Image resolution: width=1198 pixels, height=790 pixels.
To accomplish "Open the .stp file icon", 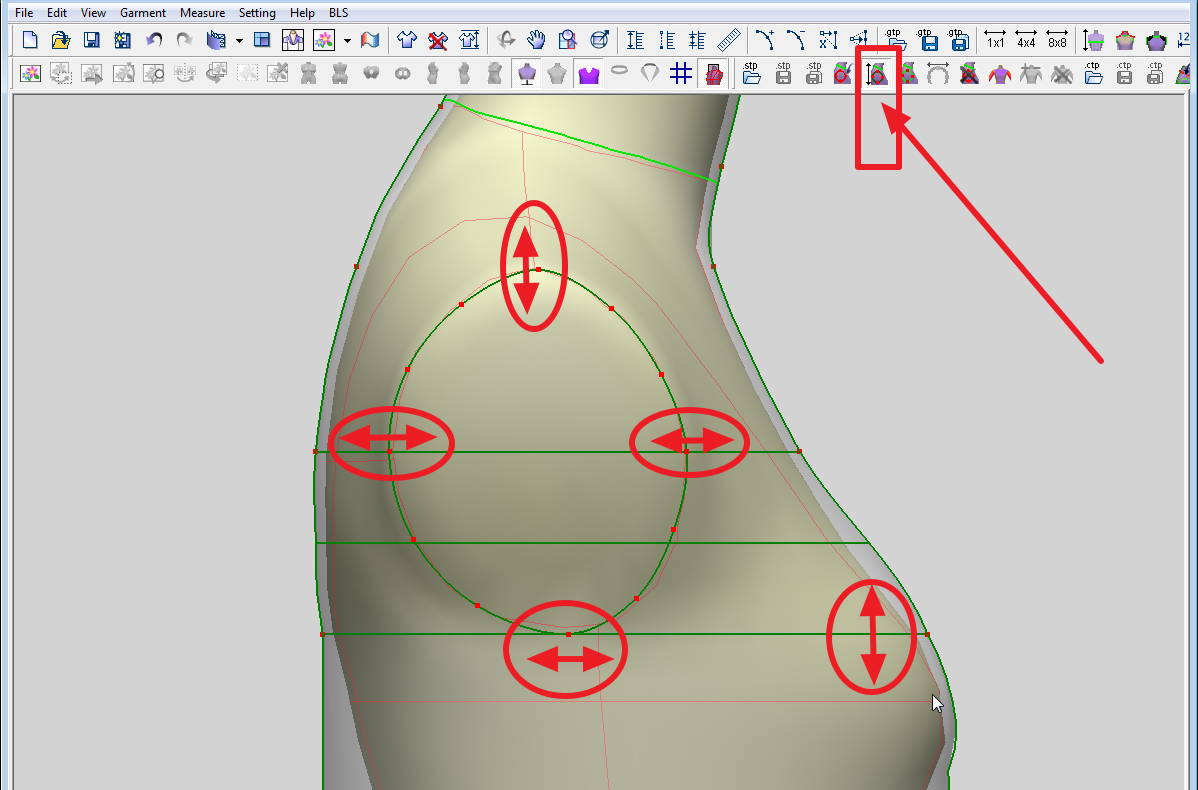I will [x=751, y=74].
